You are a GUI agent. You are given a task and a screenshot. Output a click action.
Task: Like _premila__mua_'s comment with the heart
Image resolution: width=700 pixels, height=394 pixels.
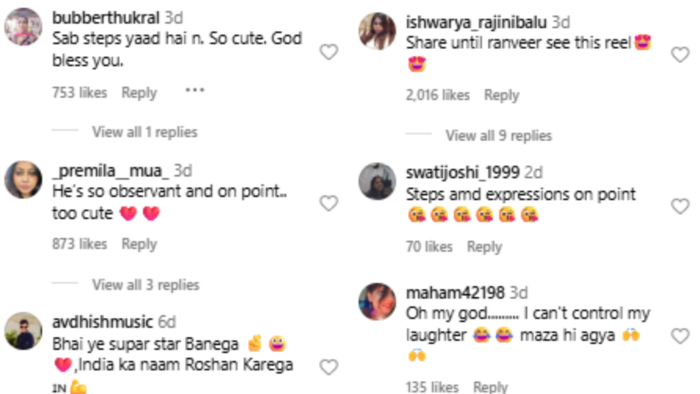click(x=329, y=203)
